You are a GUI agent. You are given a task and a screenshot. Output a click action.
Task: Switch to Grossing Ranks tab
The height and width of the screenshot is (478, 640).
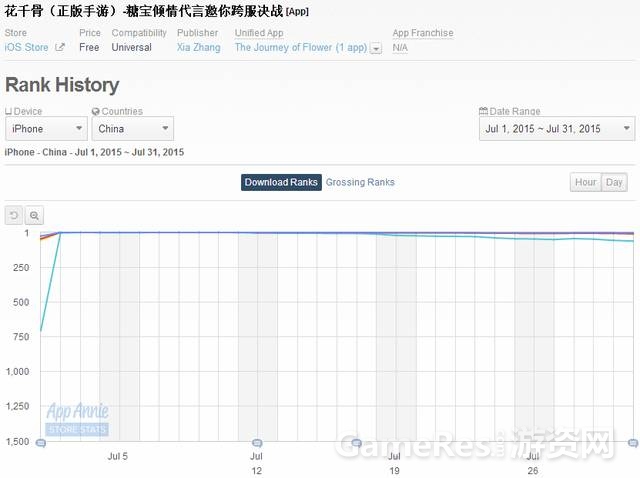pyautogui.click(x=360, y=182)
